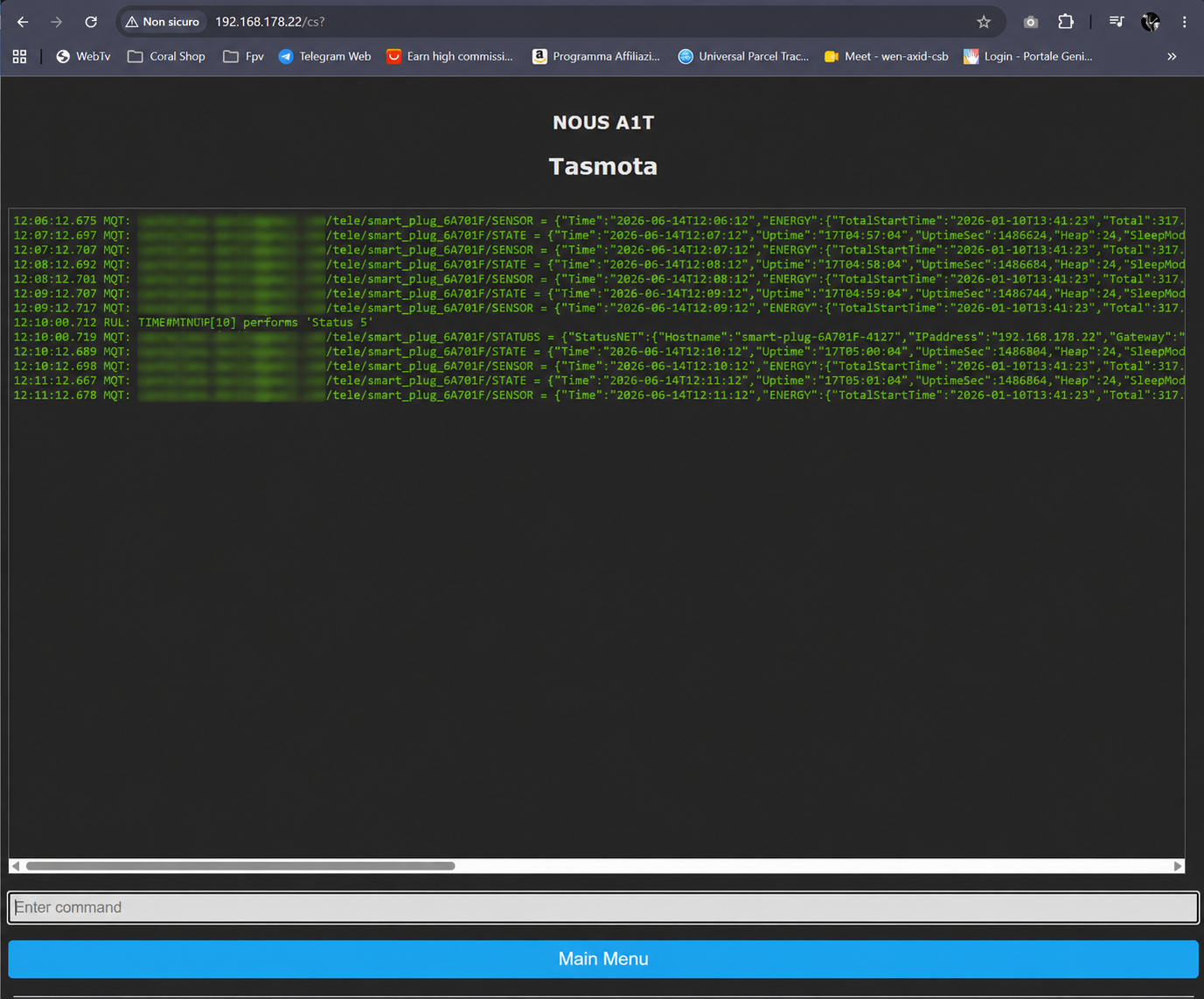Click the 12:08:12.701 SENSOR log line
1204x999 pixels.
click(599, 279)
